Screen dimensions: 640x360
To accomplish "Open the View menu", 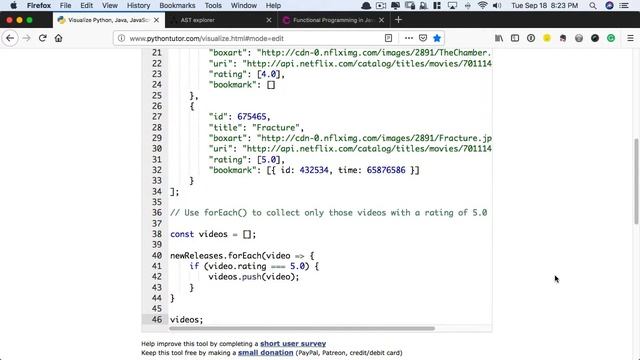I will 109,6.
